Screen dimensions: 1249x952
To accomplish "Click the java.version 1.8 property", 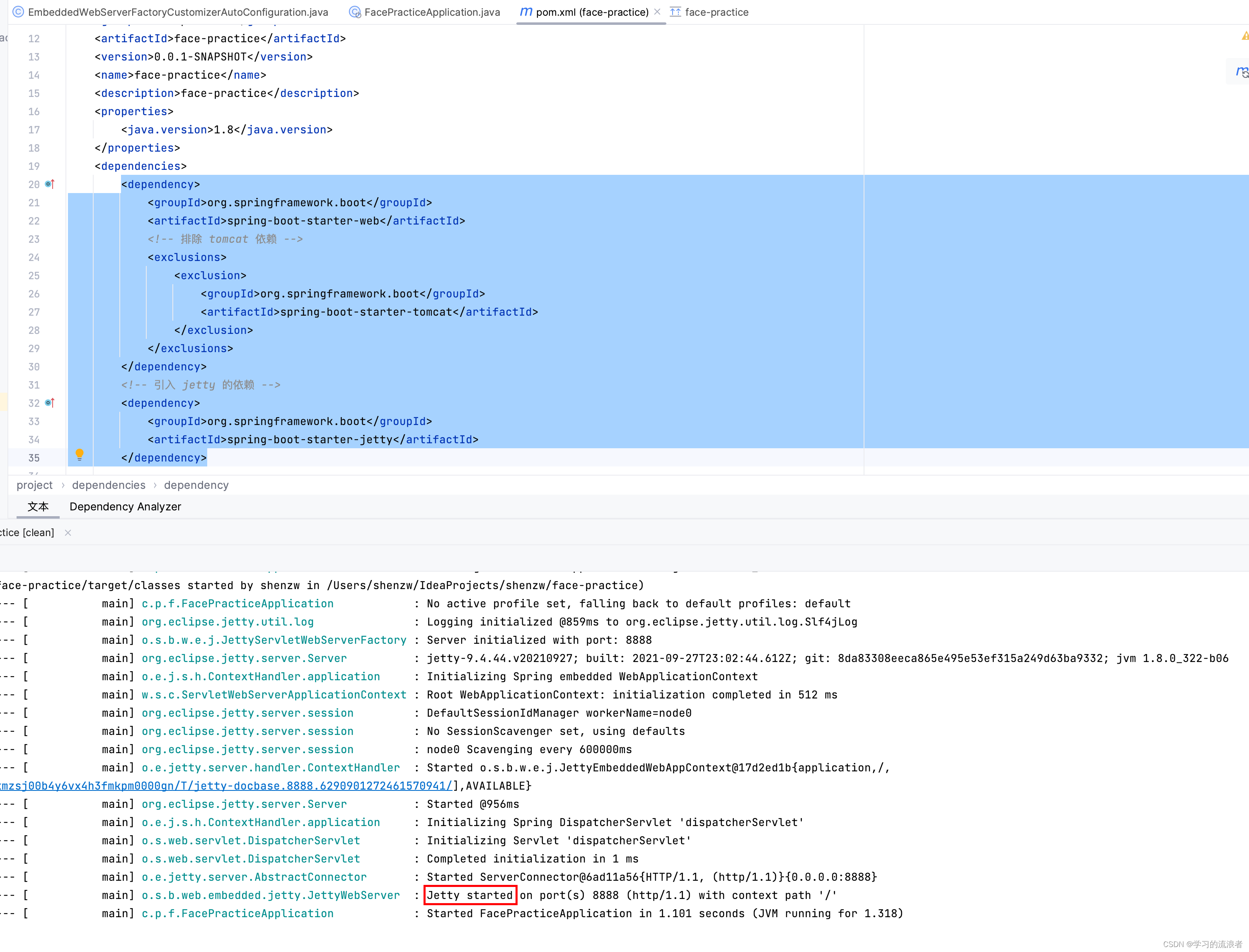I will [227, 130].
